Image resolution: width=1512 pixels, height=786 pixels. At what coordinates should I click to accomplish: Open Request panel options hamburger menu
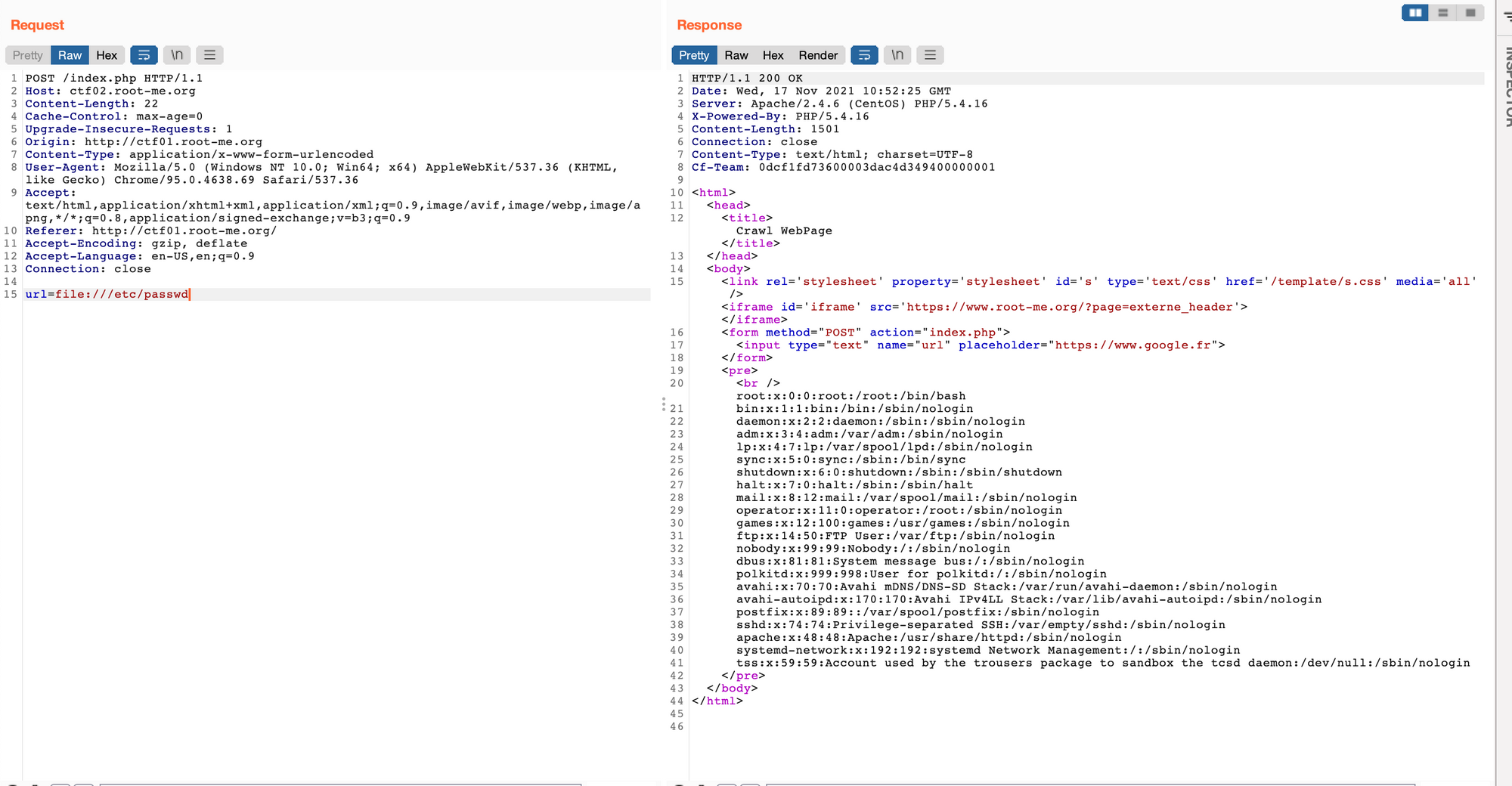pyautogui.click(x=210, y=55)
